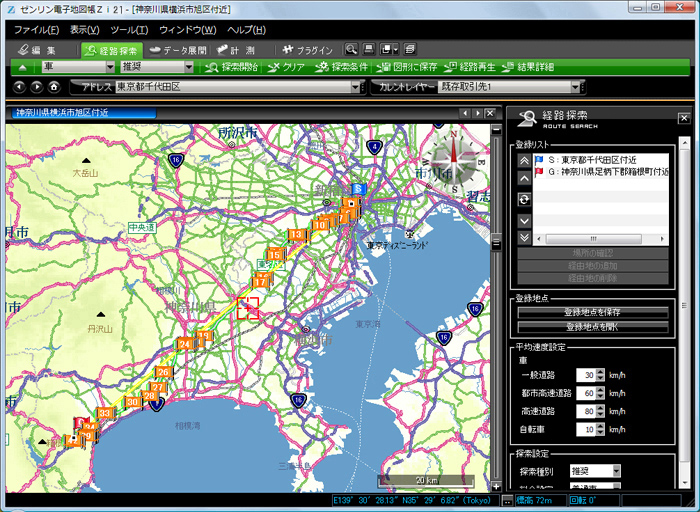The image size is (700, 512).
Task: Click the swap start/goal refresh icon
Action: click(x=524, y=200)
